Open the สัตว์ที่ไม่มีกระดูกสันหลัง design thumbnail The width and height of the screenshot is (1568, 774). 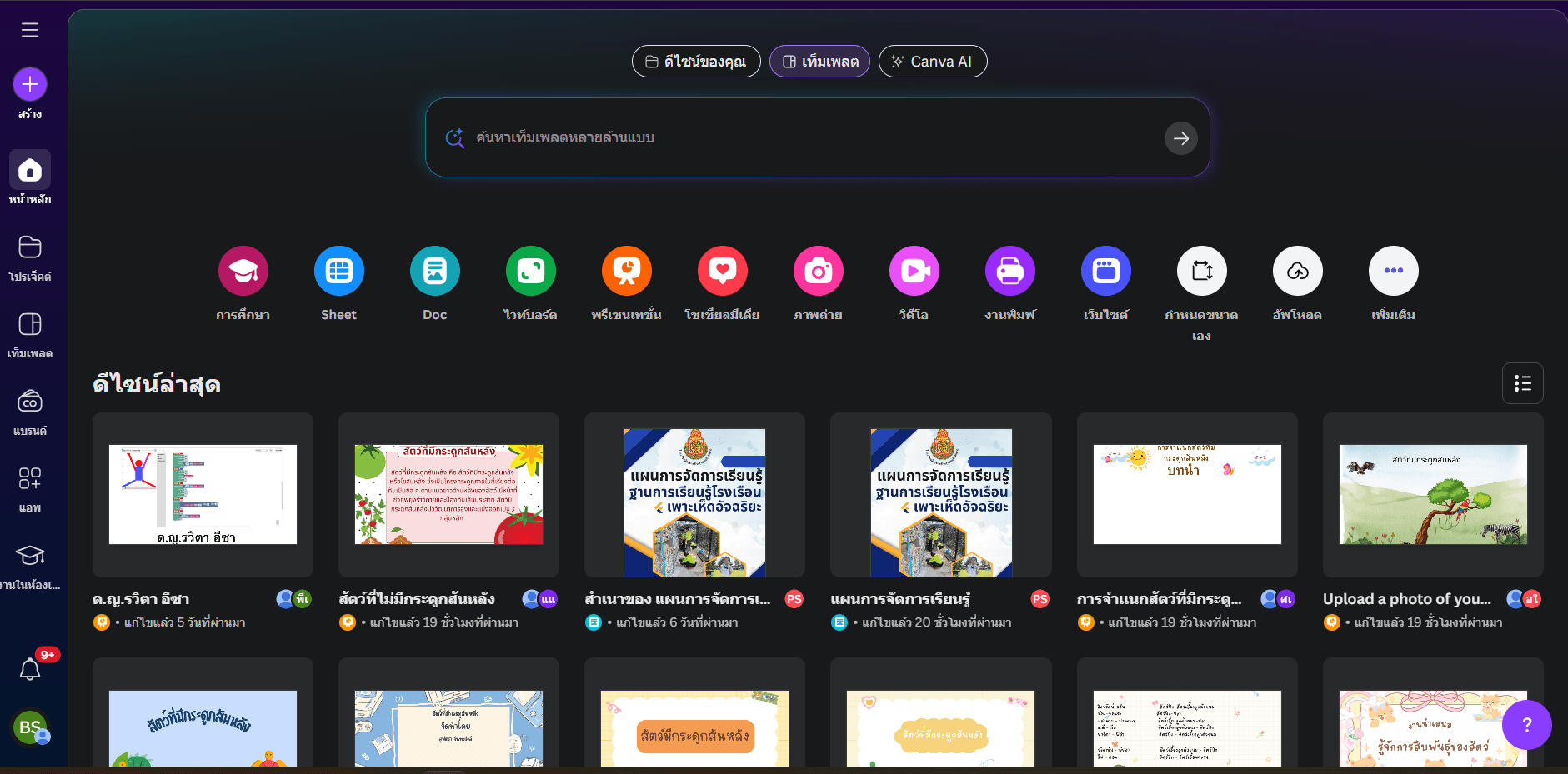(x=448, y=495)
